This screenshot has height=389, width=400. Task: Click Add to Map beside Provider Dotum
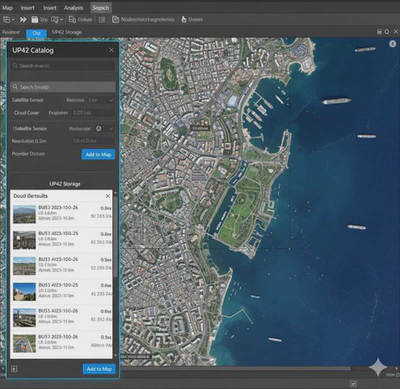click(x=98, y=154)
